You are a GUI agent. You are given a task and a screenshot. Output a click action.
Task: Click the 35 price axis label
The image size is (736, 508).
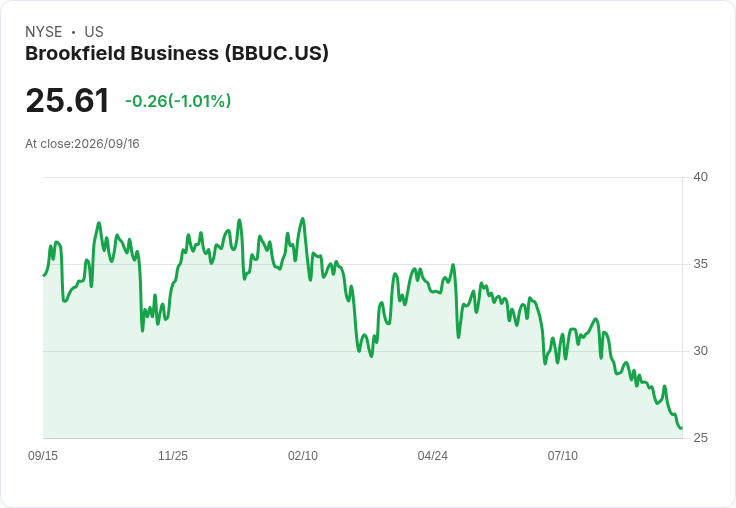(x=700, y=264)
